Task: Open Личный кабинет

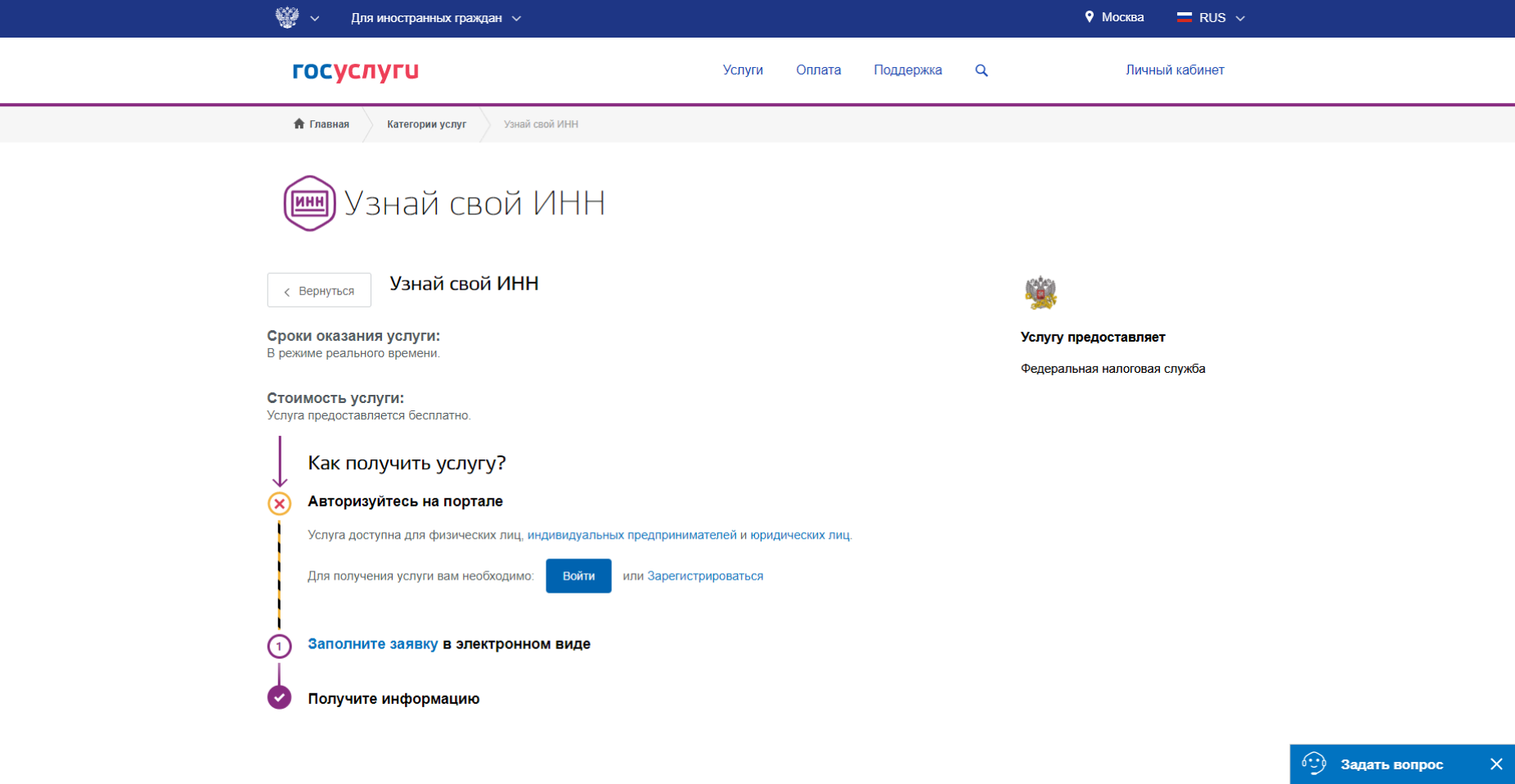Action: pos(1175,70)
